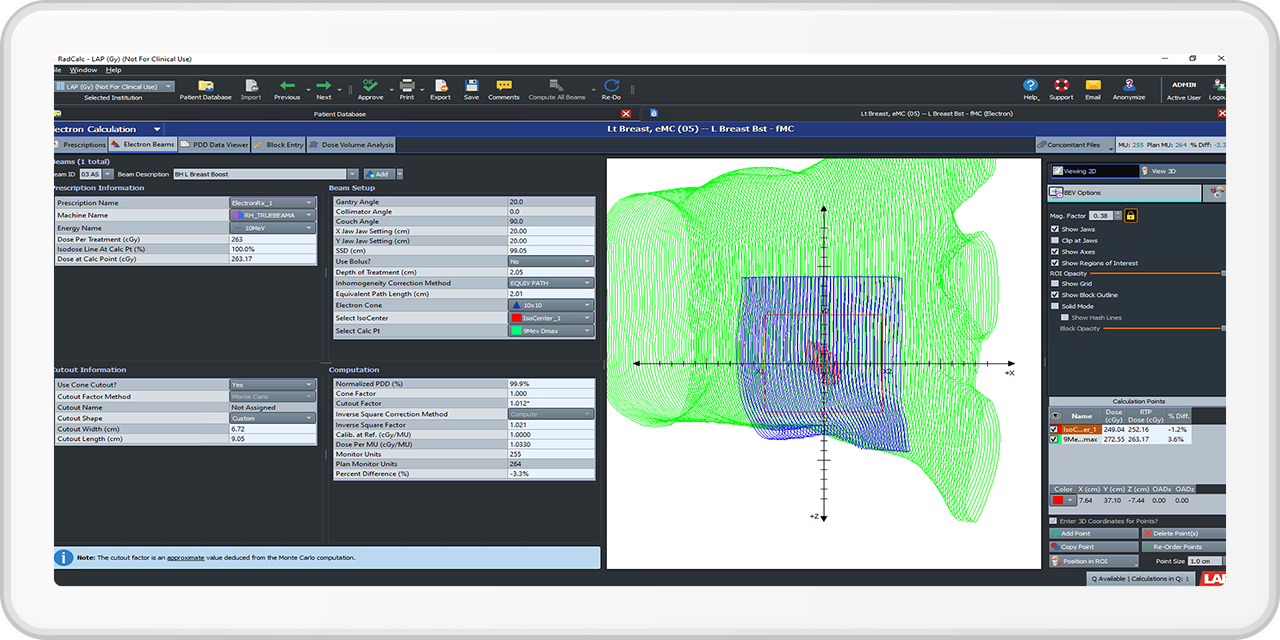Open the Energy Name 10MeV dropdown
This screenshot has width=1280, height=640.
pyautogui.click(x=272, y=227)
